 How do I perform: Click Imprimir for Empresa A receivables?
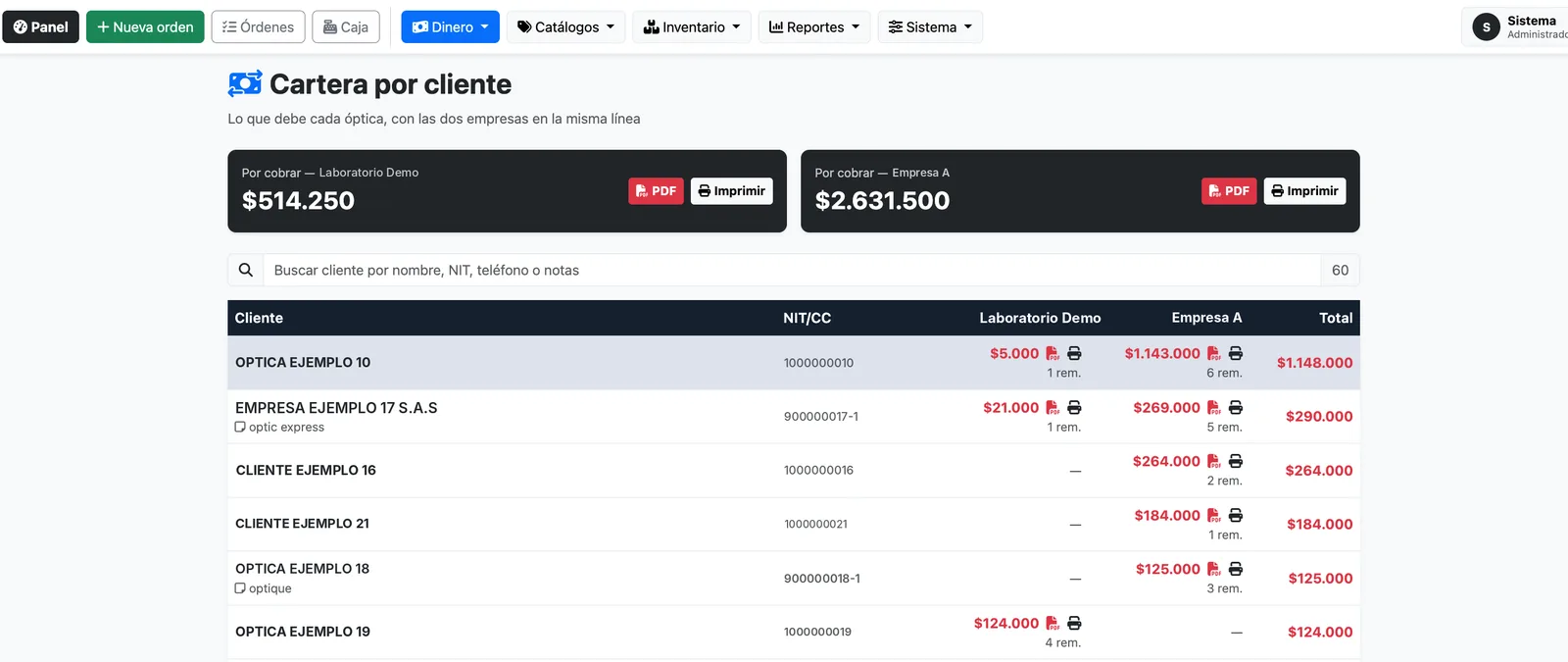[x=1305, y=191]
